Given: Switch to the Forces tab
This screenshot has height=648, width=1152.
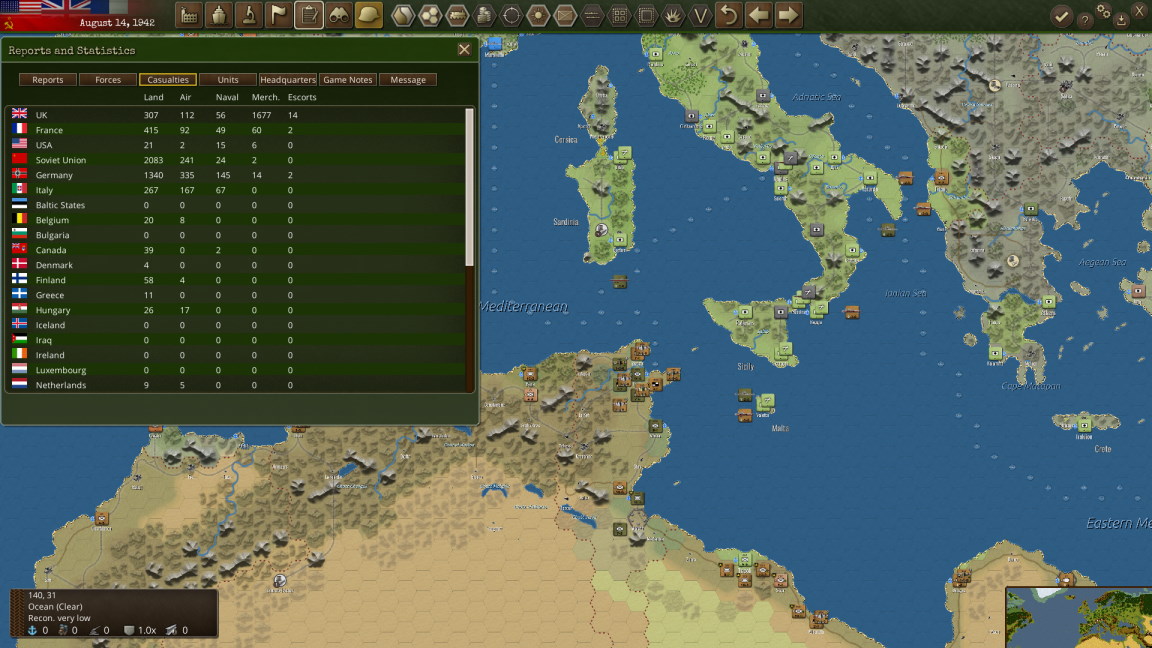Looking at the screenshot, I should point(108,79).
